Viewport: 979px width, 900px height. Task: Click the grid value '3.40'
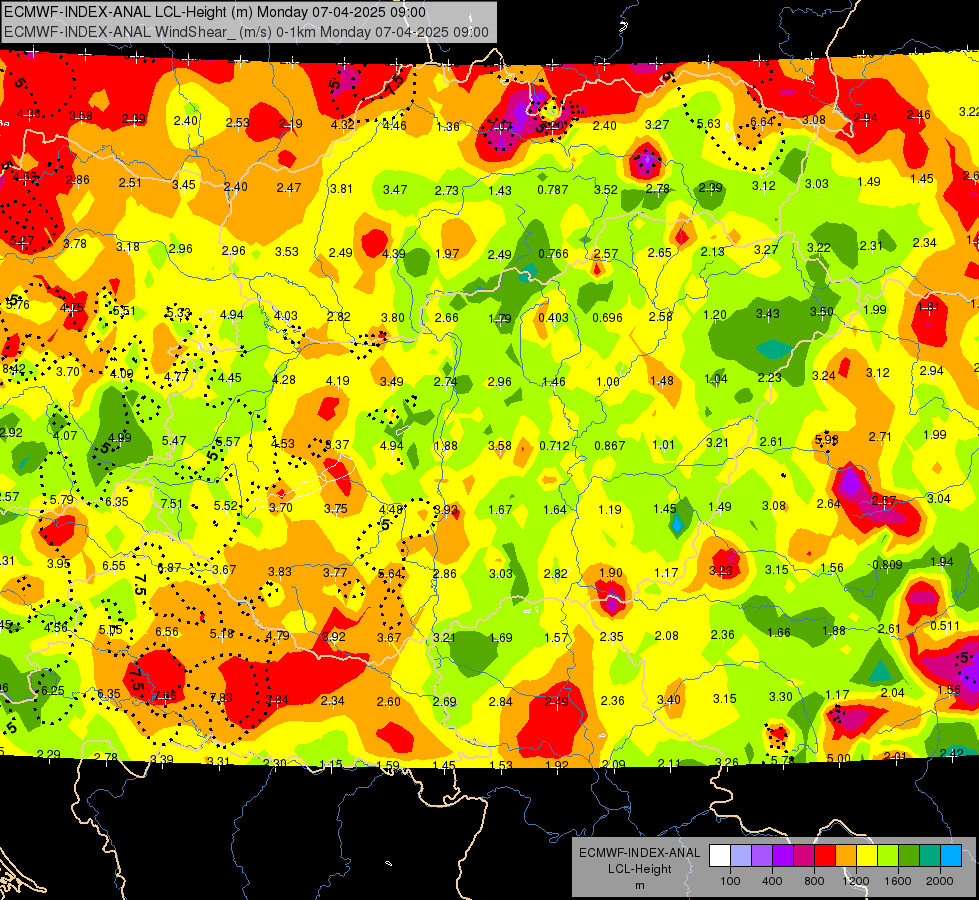point(669,700)
